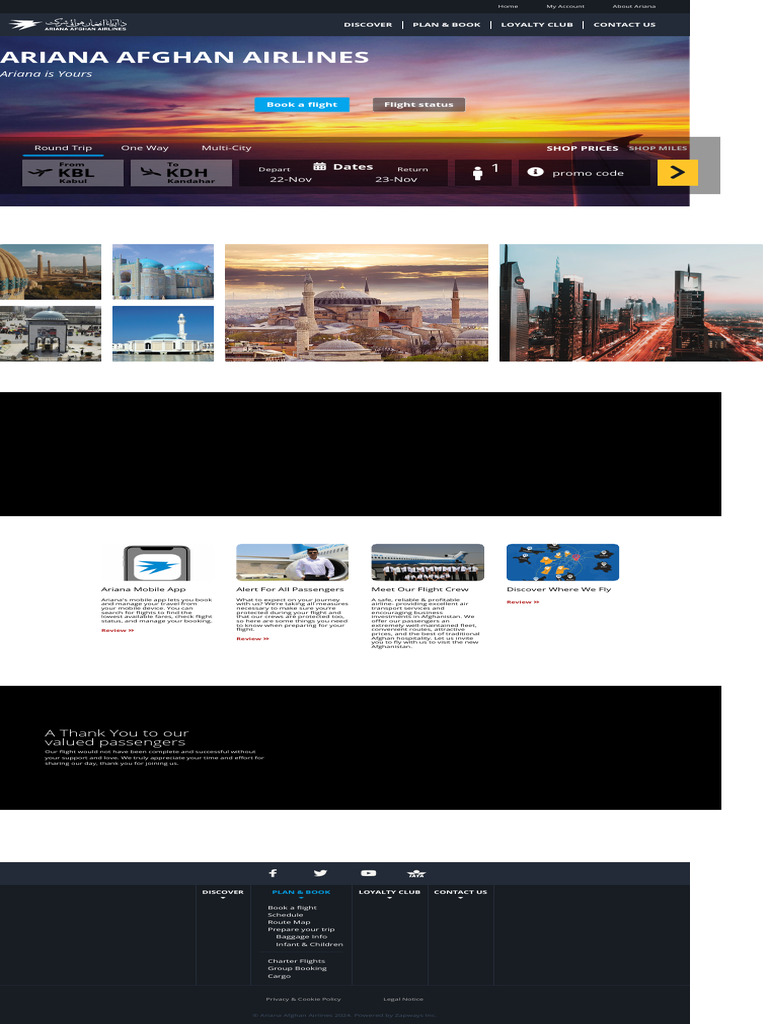768x1024 pixels.
Task: Click the promo code info icon
Action: point(536,172)
